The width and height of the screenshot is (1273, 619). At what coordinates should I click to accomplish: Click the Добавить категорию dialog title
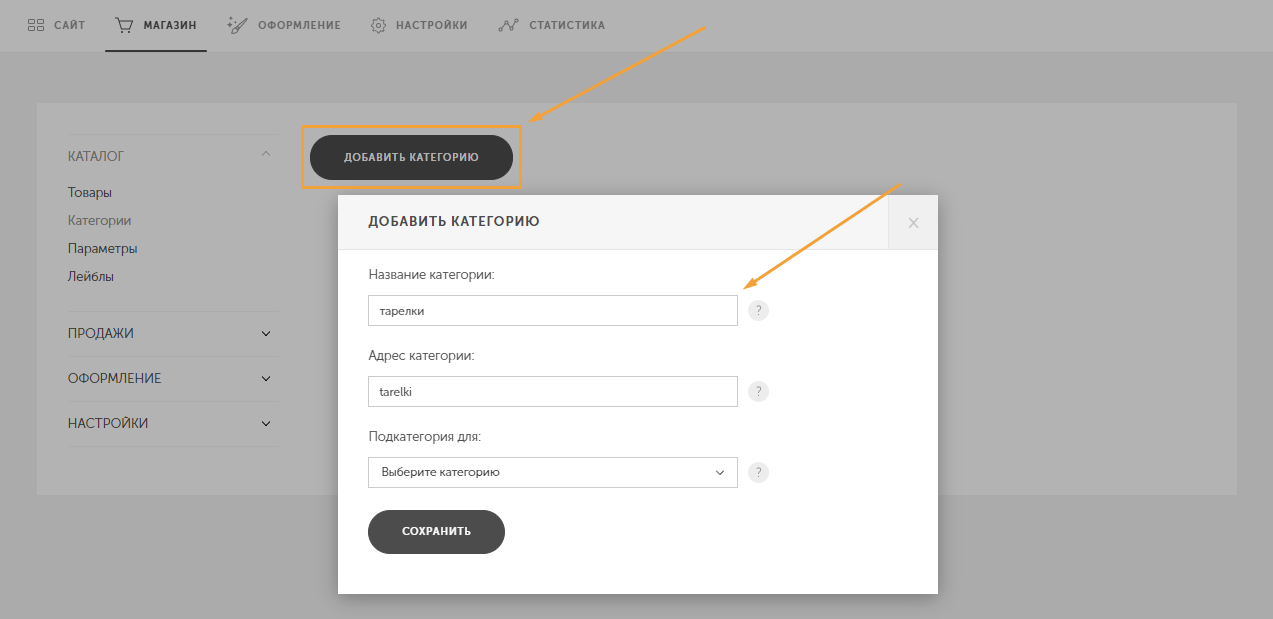coord(454,221)
